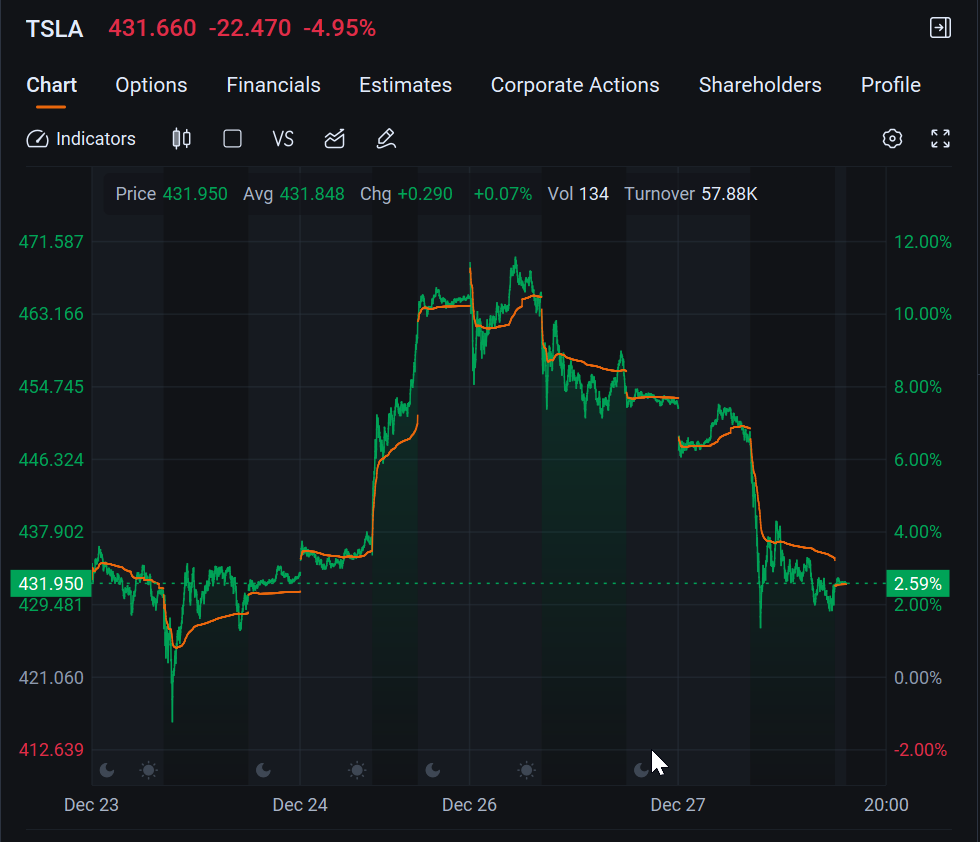The width and height of the screenshot is (980, 842).
Task: View the Shareholders tab
Action: (760, 85)
